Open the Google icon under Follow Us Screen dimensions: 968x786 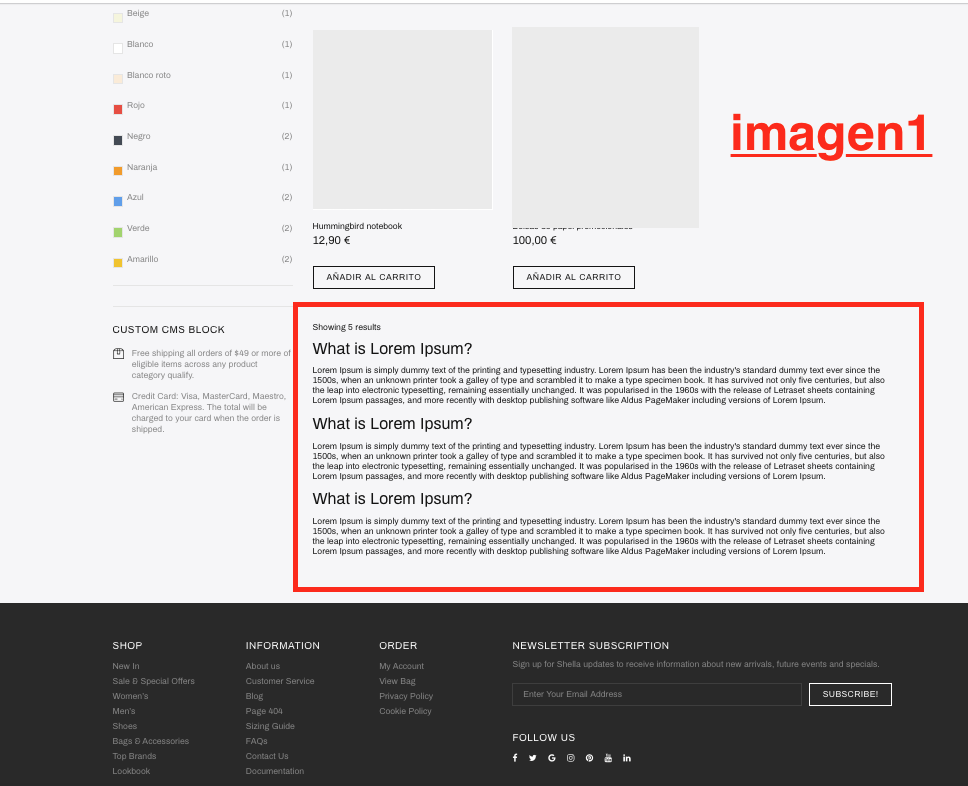point(552,758)
